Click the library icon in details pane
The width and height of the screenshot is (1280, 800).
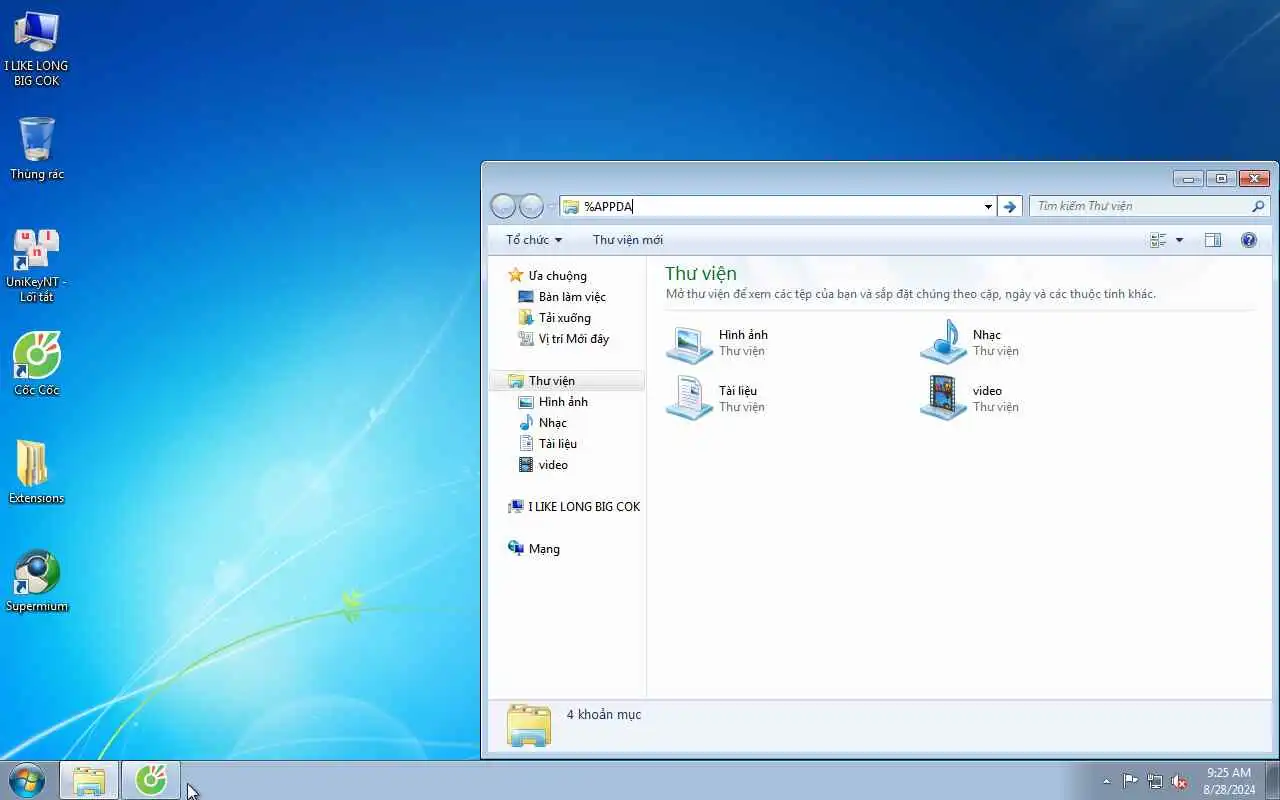[529, 725]
